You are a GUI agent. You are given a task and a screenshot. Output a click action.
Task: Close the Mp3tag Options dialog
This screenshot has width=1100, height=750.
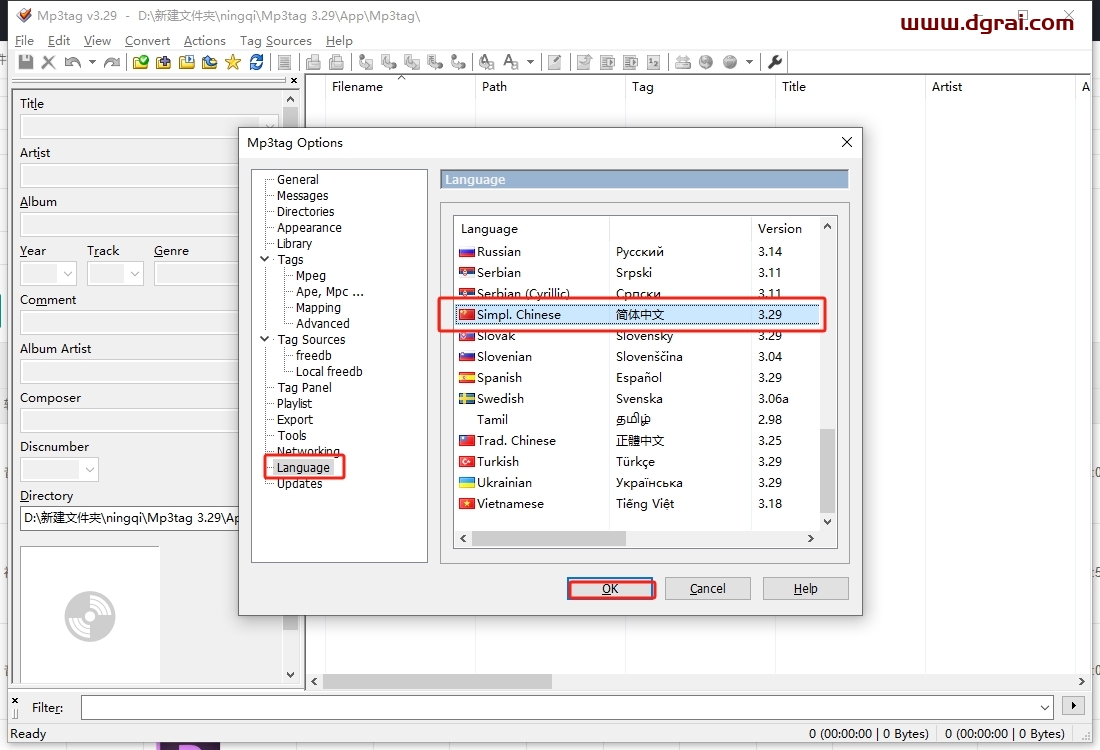847,142
